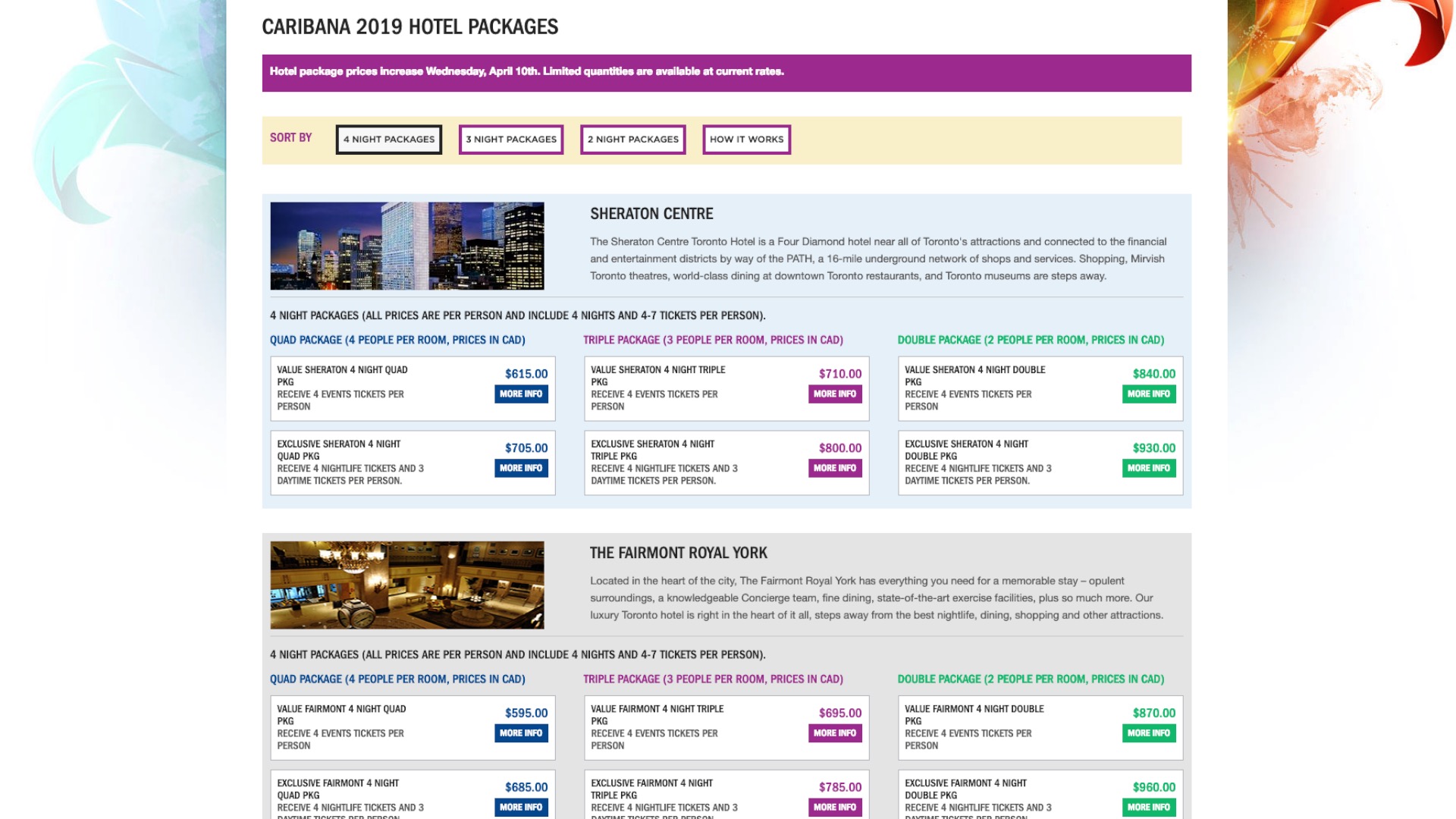This screenshot has height=819, width=1456.
Task: Click the $840.00 Sheraton double price
Action: click(x=1154, y=374)
